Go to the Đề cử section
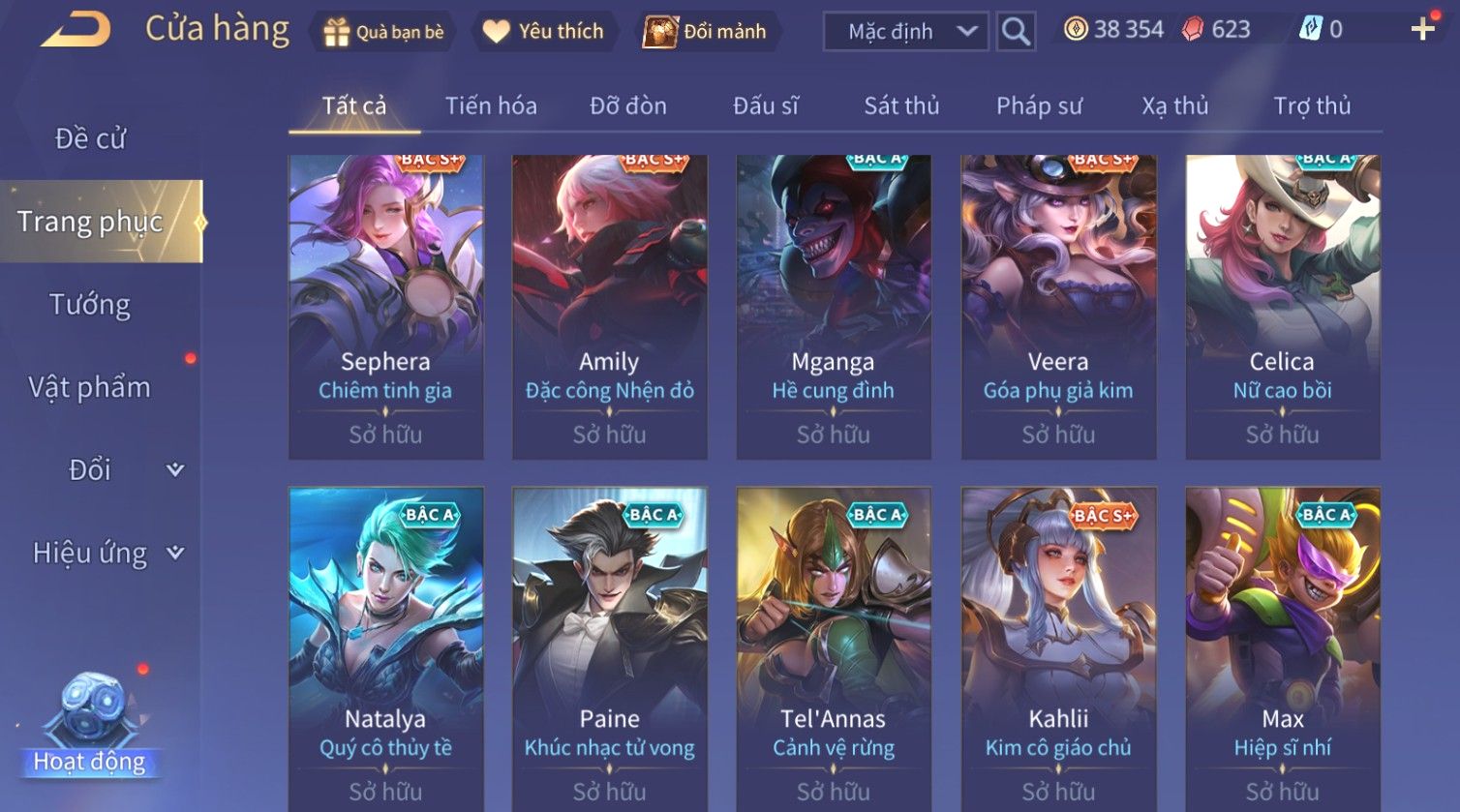This screenshot has width=1460, height=812. pyautogui.click(x=90, y=138)
